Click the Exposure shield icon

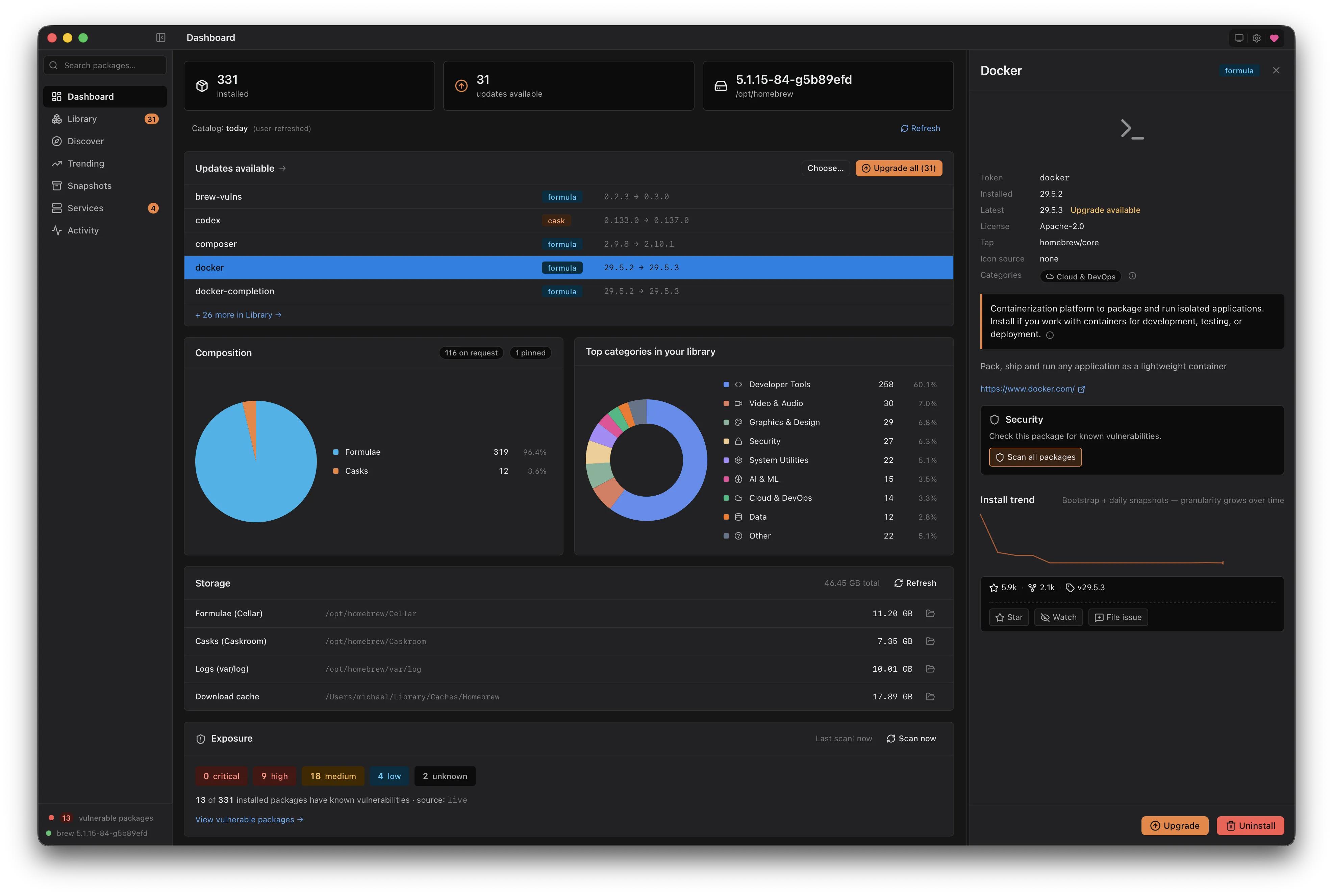coord(201,739)
